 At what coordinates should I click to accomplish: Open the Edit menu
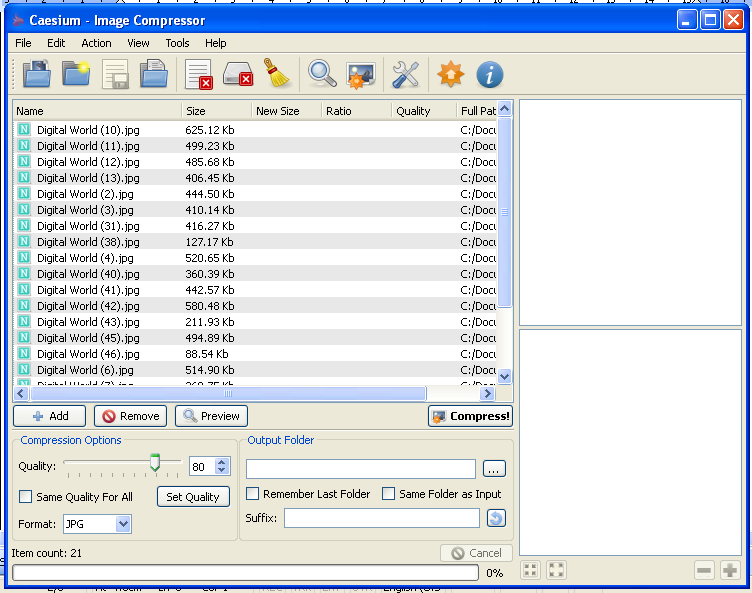point(56,43)
